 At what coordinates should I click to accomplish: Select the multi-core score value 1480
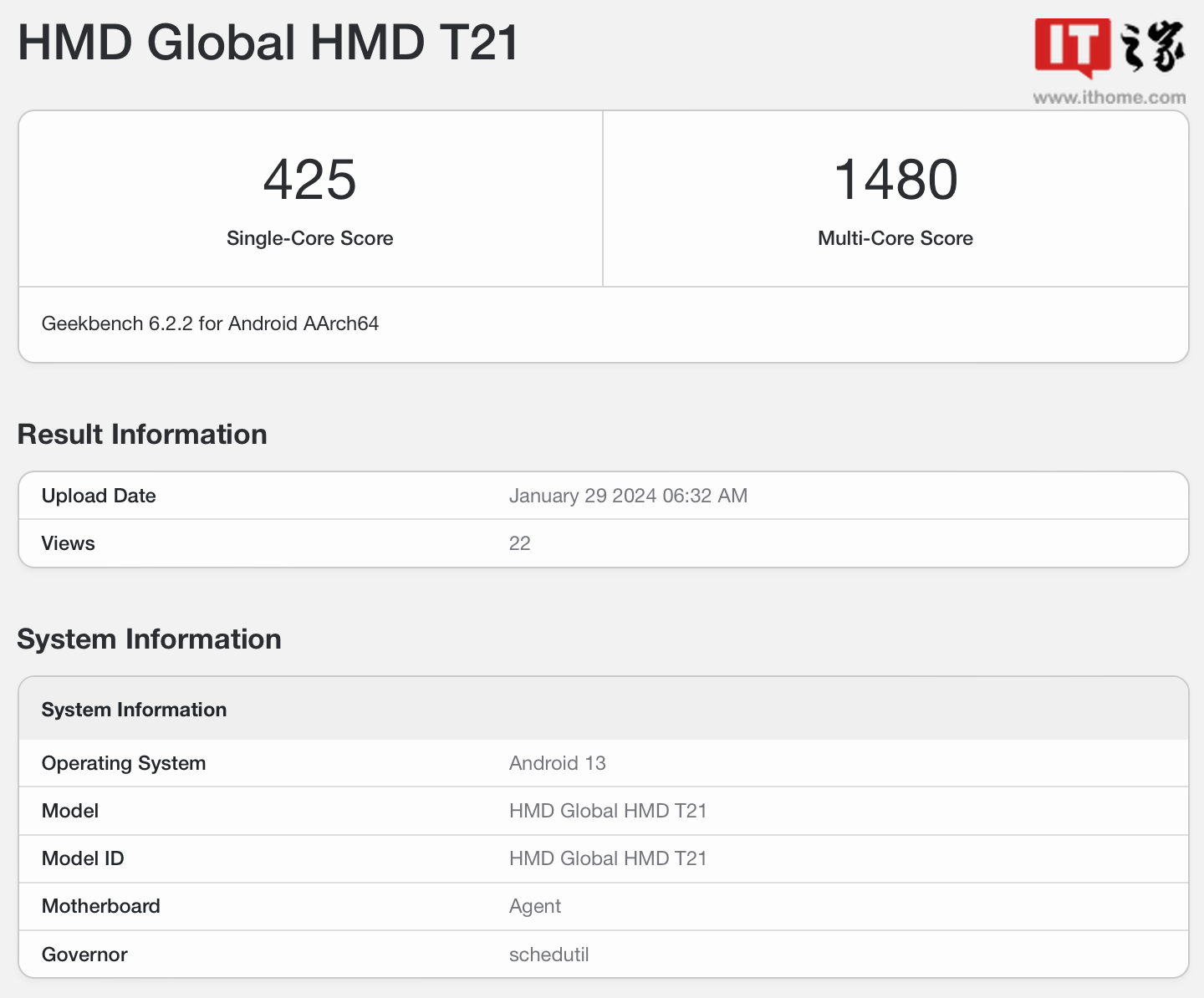click(x=895, y=180)
